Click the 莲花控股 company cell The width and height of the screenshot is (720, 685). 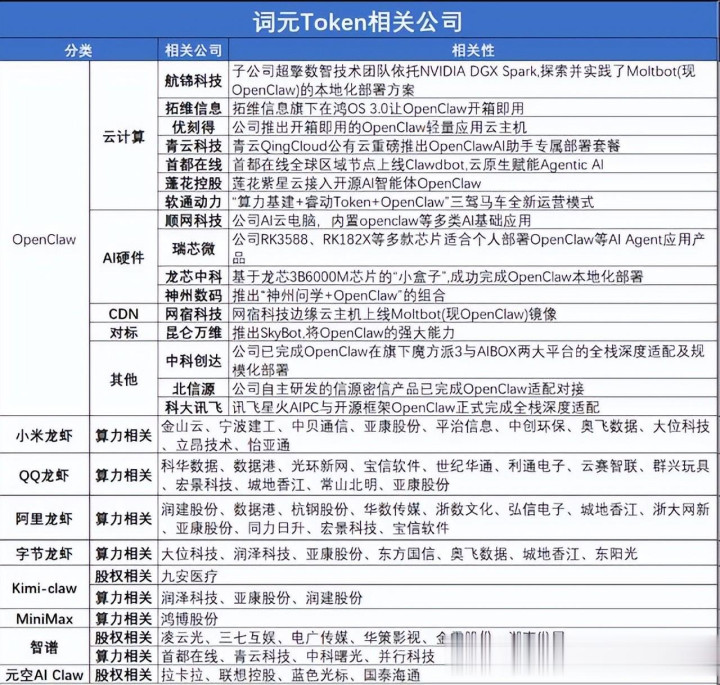(193, 183)
